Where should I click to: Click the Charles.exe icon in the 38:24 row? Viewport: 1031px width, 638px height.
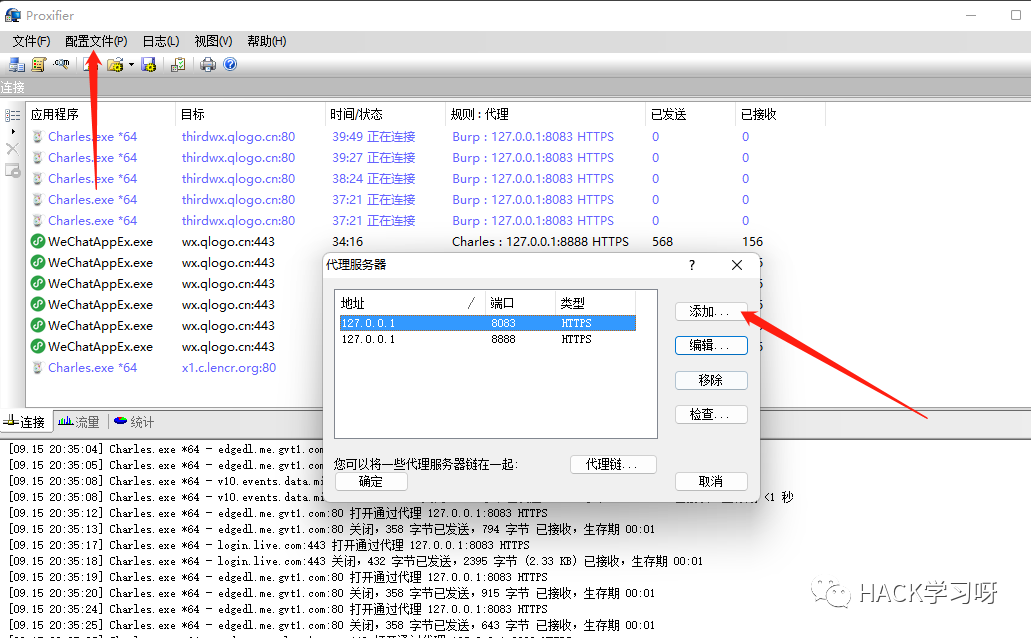pyautogui.click(x=37, y=179)
